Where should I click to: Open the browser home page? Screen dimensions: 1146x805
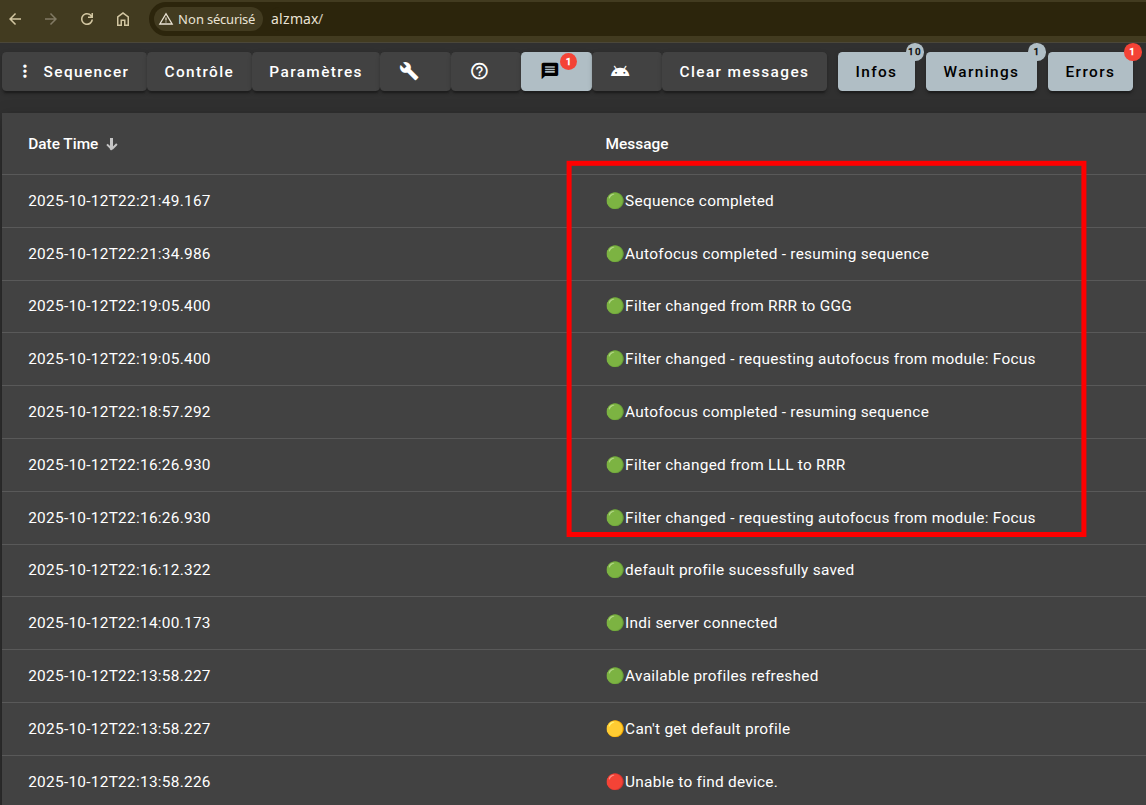(123, 19)
